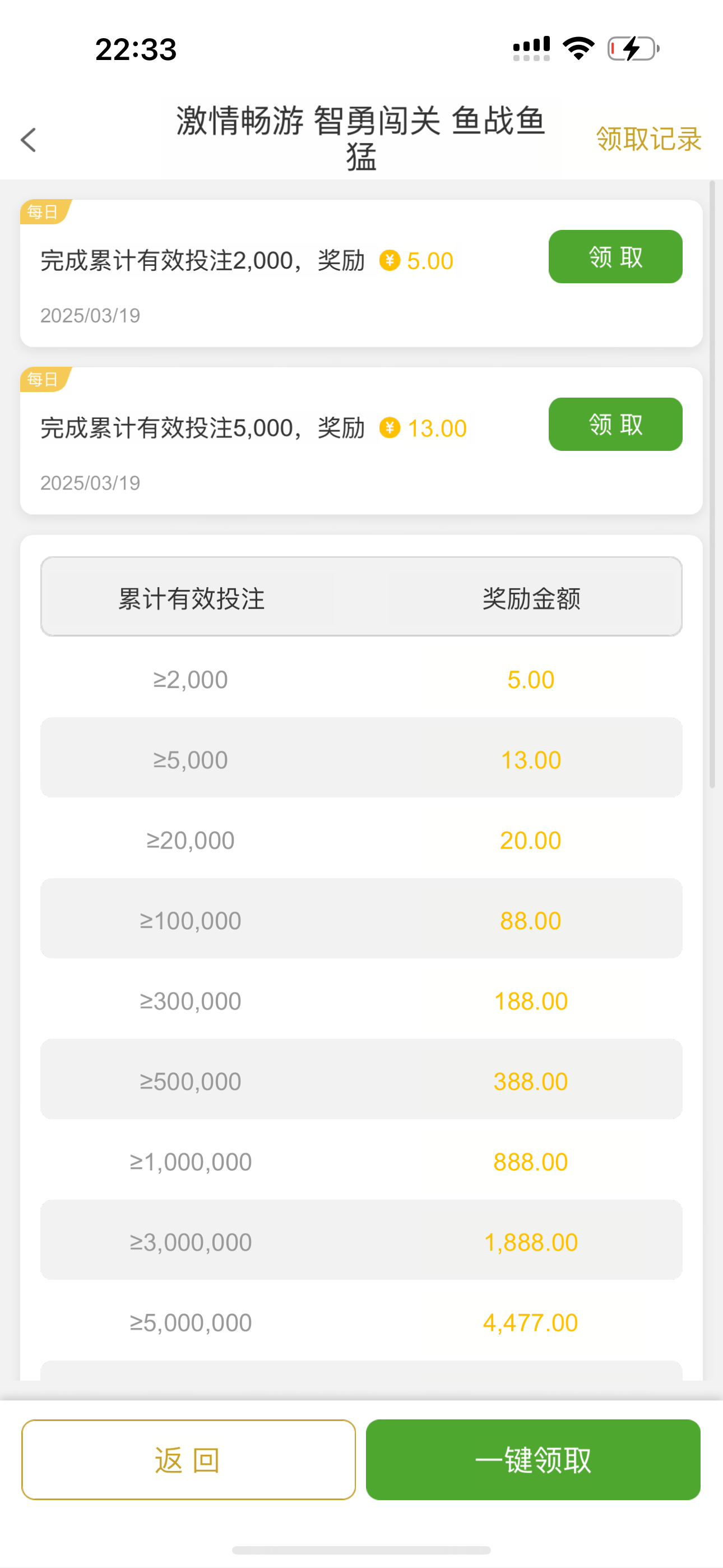Select the 累计有效投注 column header
This screenshot has width=723, height=1568.
click(191, 598)
